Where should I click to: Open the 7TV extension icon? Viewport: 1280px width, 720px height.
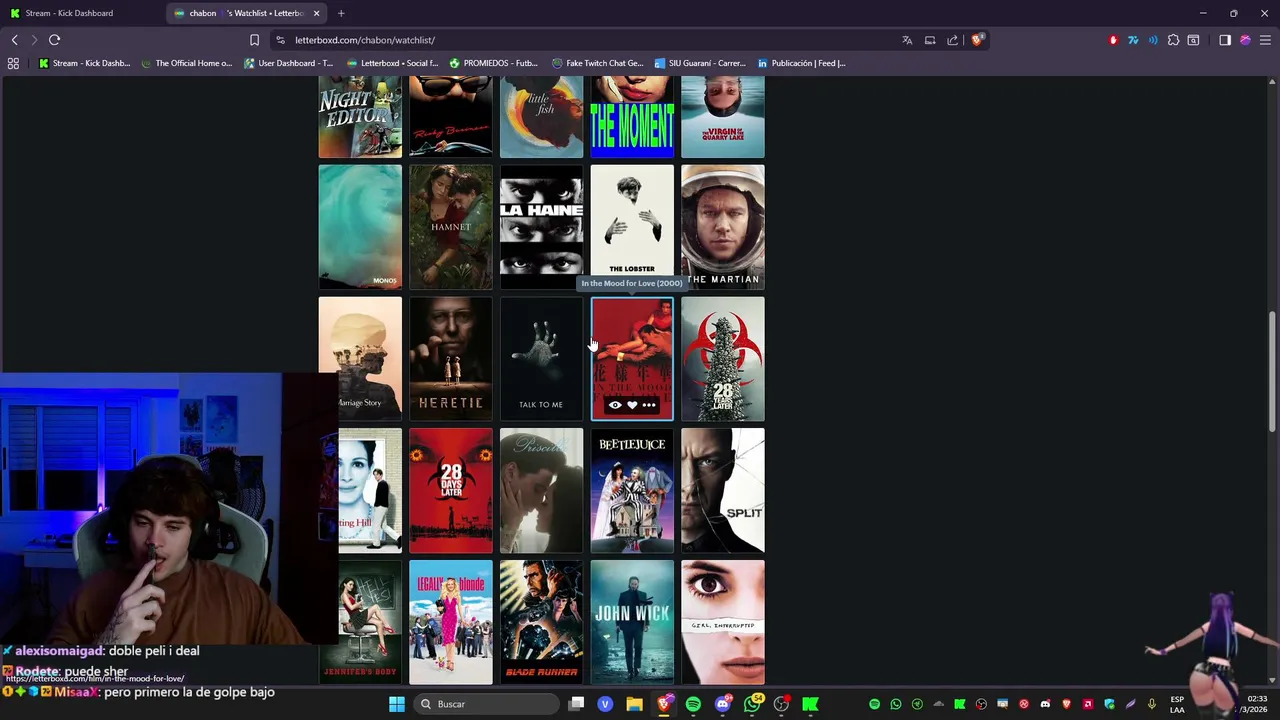[1133, 40]
